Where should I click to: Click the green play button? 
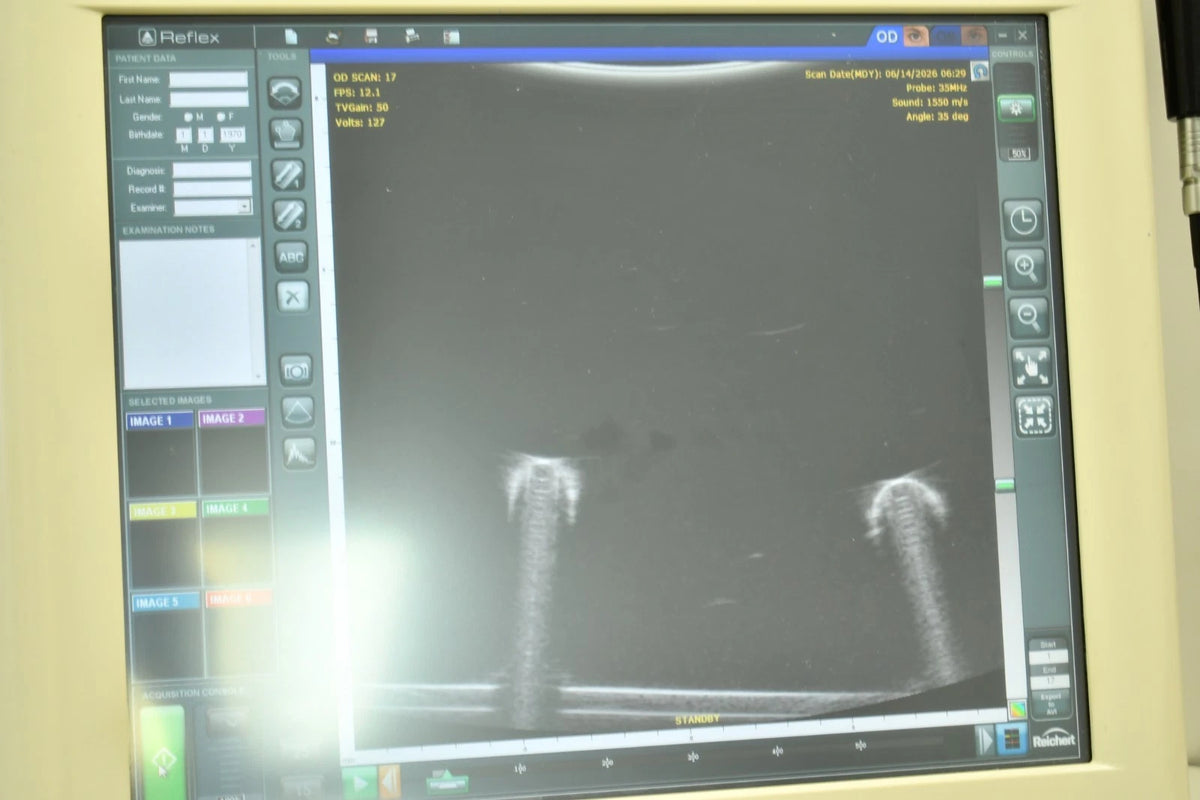pos(360,783)
